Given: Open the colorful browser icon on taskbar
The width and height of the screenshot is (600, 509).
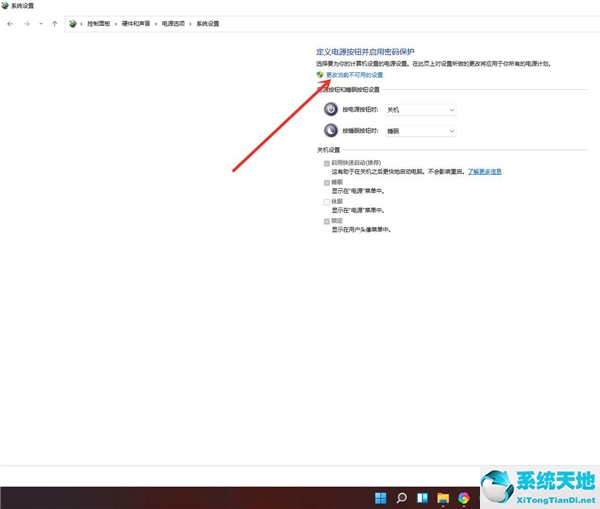Looking at the screenshot, I should click(x=464, y=498).
